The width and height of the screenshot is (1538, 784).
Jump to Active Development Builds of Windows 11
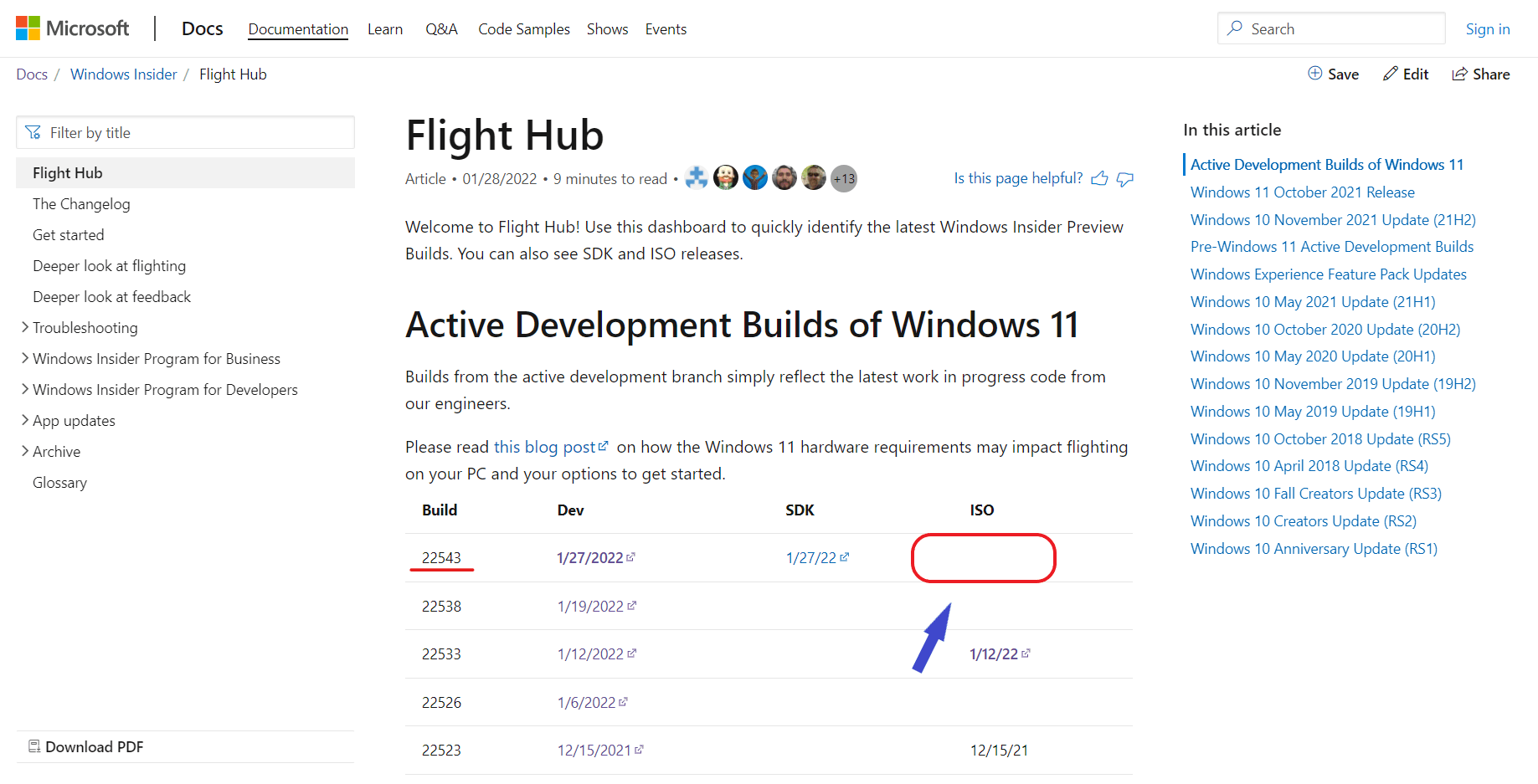click(1327, 165)
